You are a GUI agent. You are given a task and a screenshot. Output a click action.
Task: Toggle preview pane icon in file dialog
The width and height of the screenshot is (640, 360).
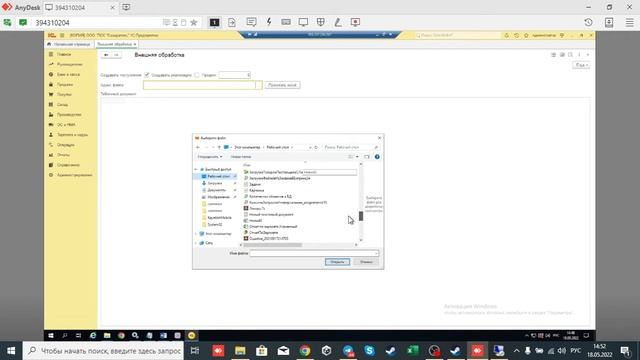[367, 157]
